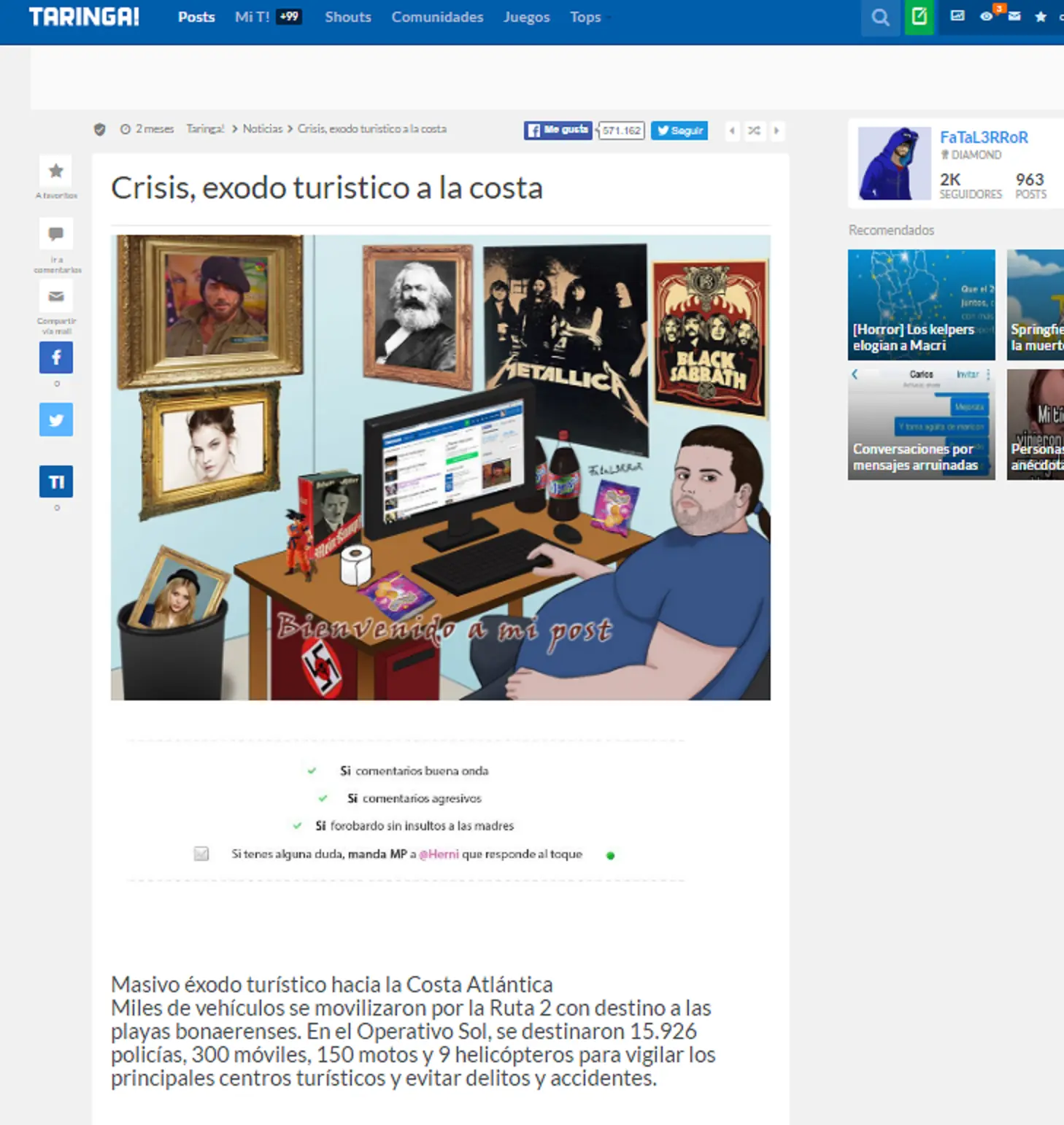Click the +99 badge next to Mi T!
This screenshot has width=1064, height=1125.
289,16
